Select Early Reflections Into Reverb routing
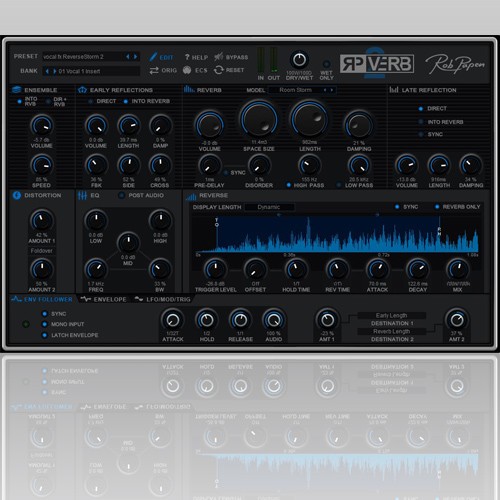The image size is (500, 500). (x=126, y=101)
